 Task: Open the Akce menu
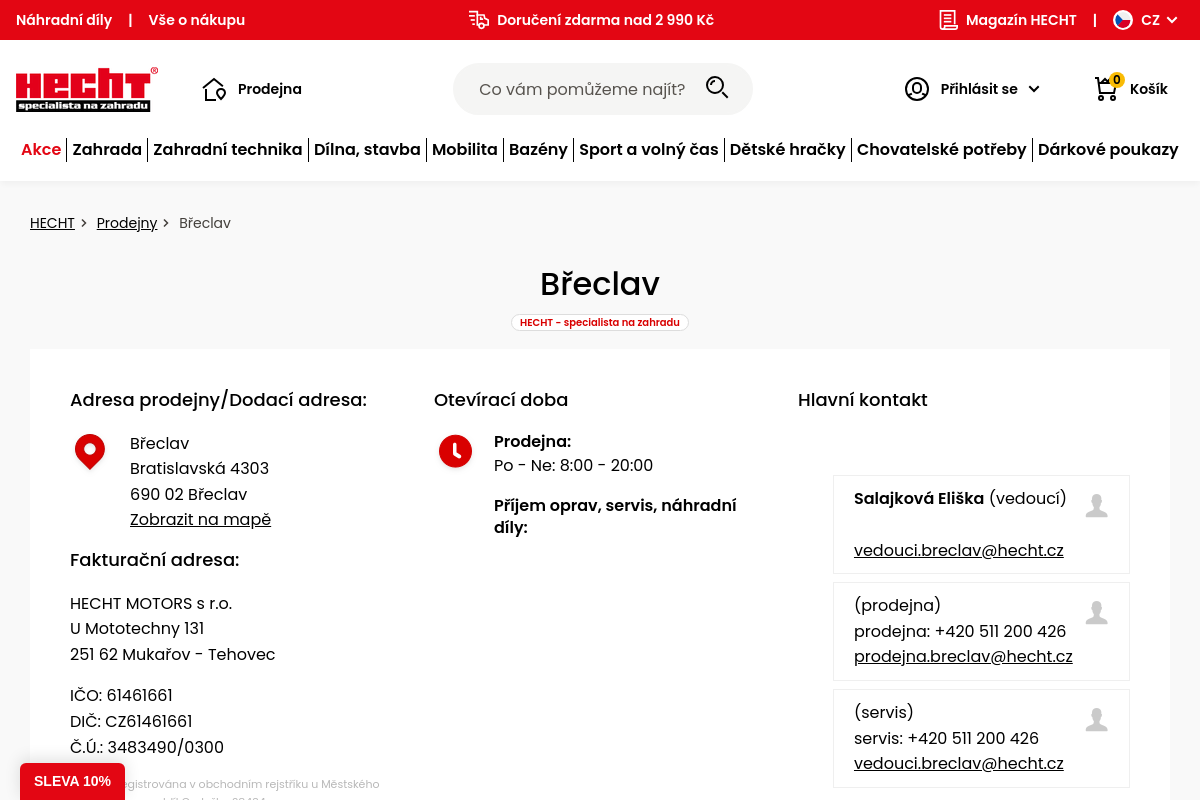click(x=41, y=150)
